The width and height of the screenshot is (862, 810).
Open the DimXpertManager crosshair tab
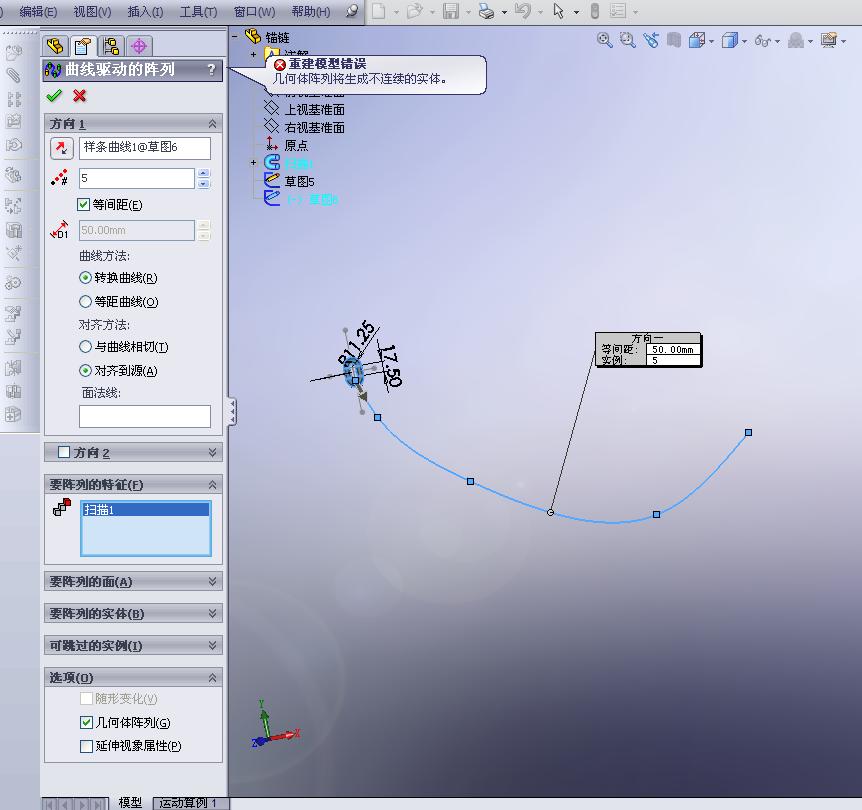click(x=139, y=46)
